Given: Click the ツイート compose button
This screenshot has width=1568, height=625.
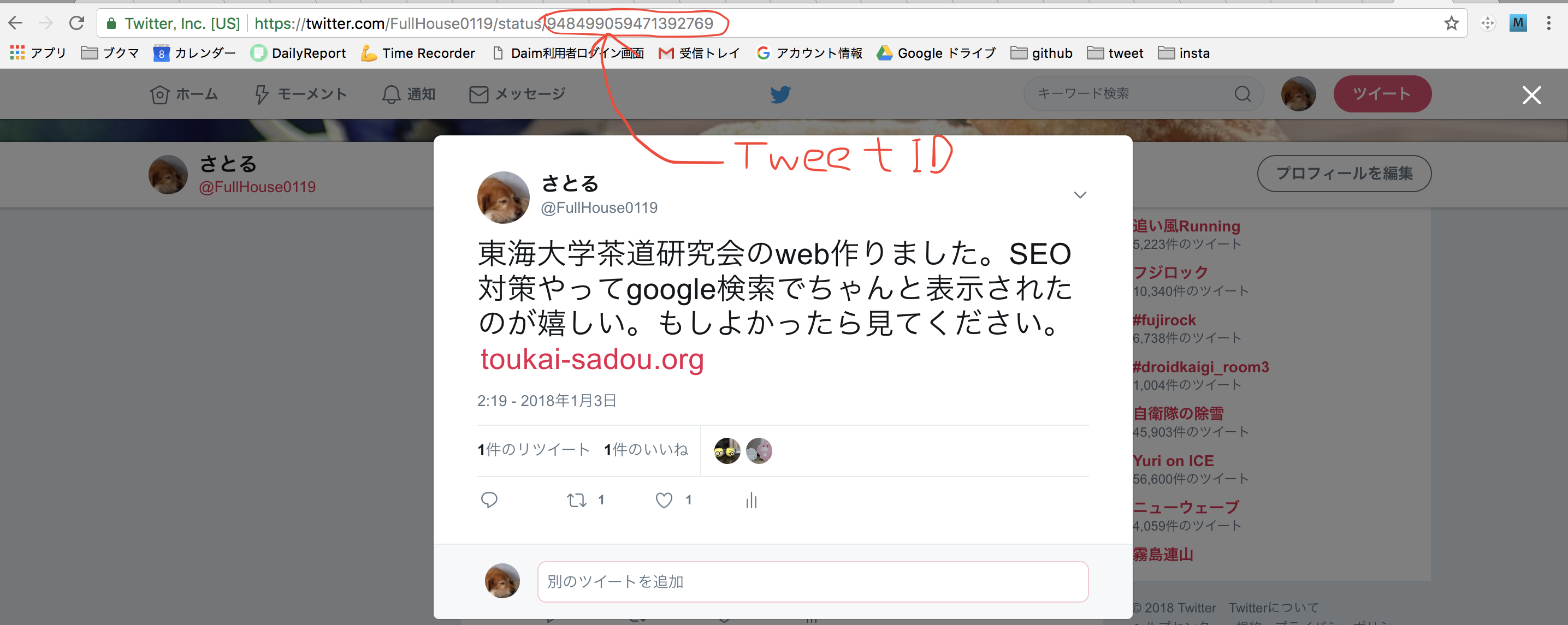Looking at the screenshot, I should (1382, 94).
